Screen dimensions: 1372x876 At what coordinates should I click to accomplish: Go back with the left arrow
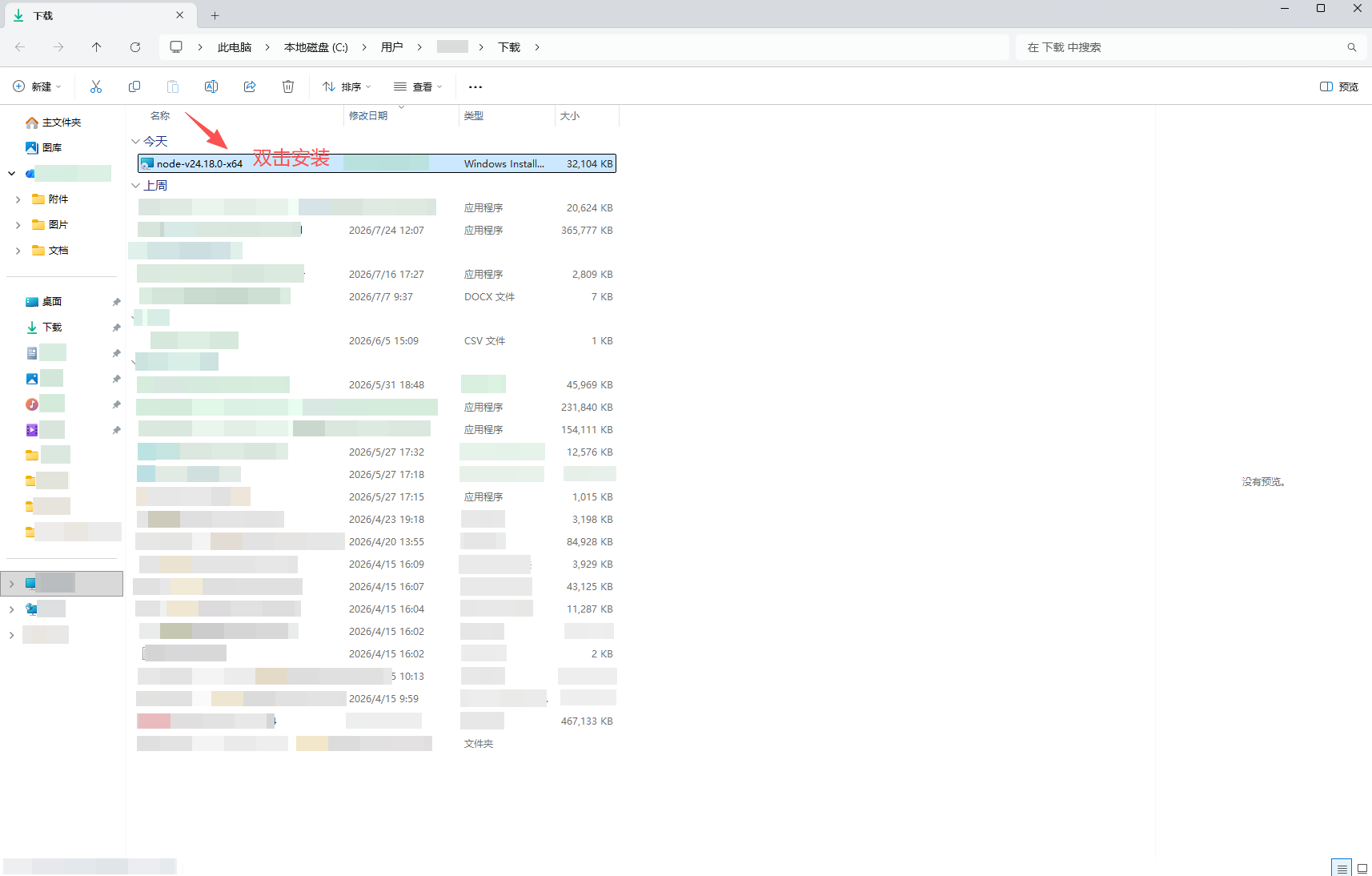20,47
